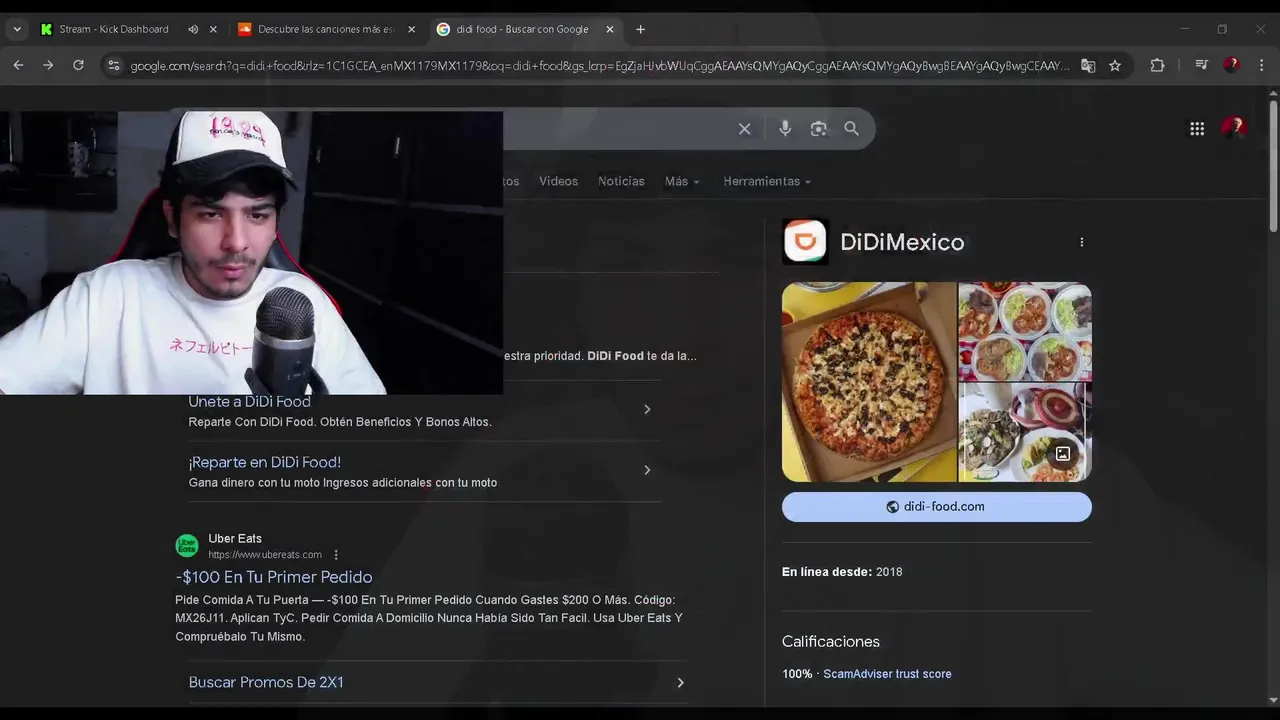This screenshot has width=1280, height=720.
Task: Open the ¡Reparte en DiDi Food! link
Action: (x=265, y=462)
